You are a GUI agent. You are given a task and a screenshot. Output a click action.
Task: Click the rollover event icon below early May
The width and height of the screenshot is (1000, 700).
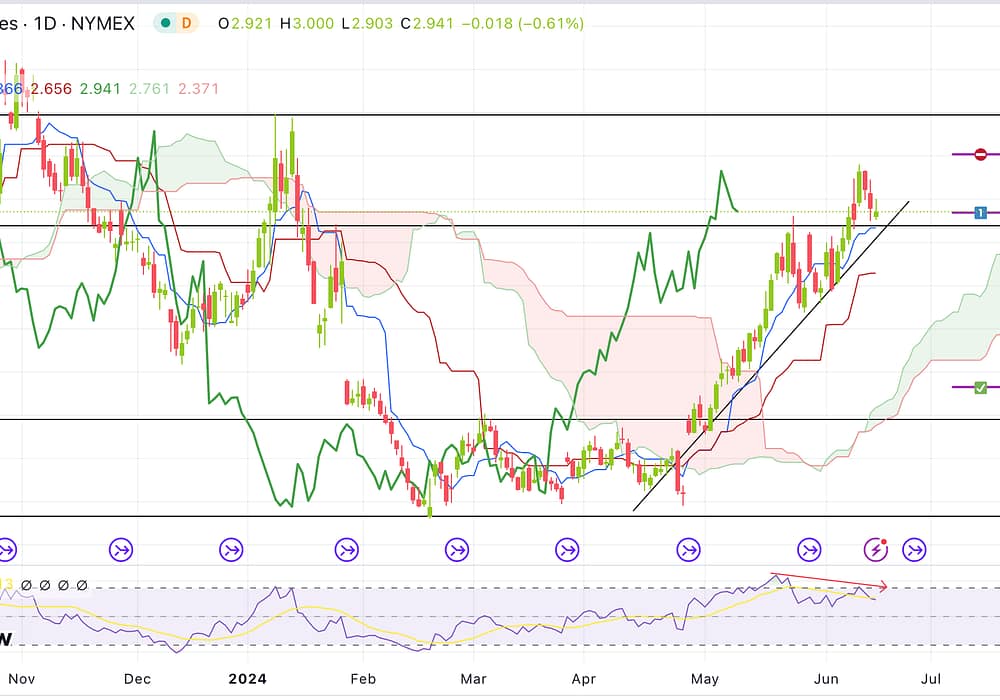coord(689,549)
